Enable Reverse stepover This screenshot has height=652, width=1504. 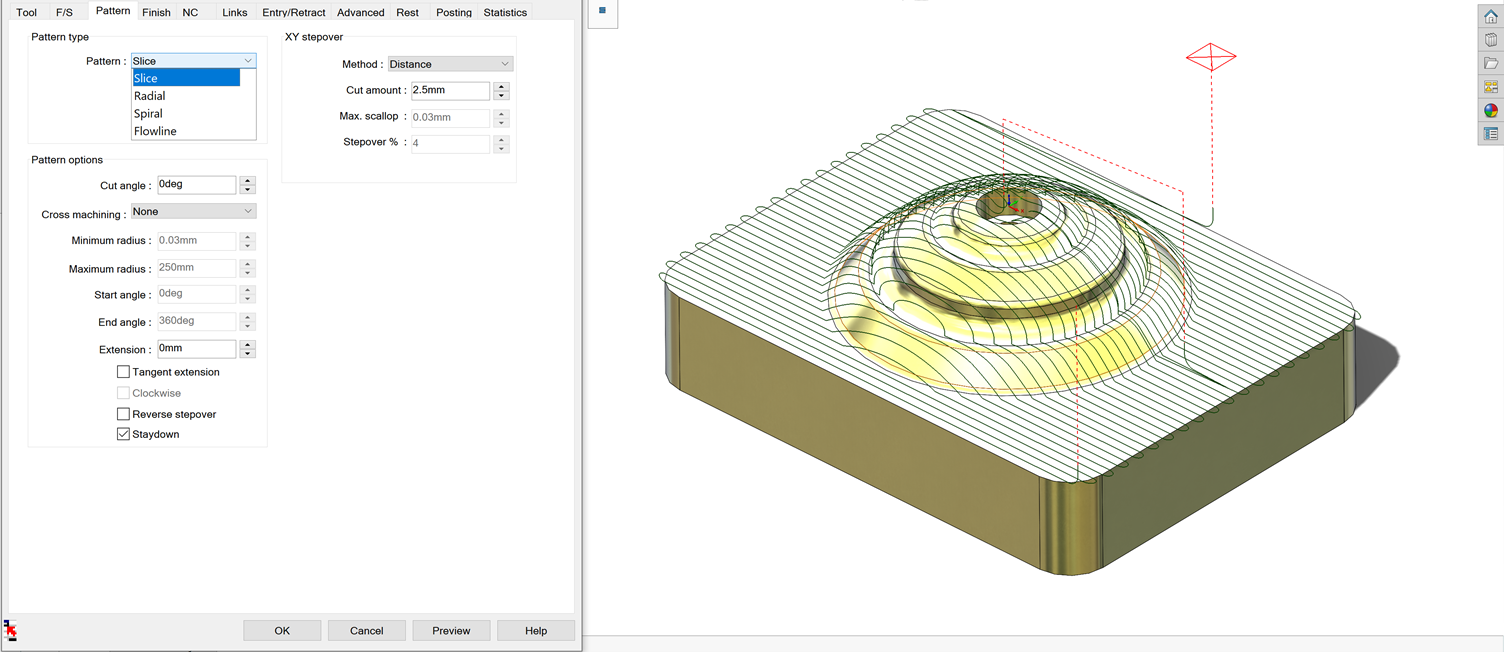(x=123, y=413)
